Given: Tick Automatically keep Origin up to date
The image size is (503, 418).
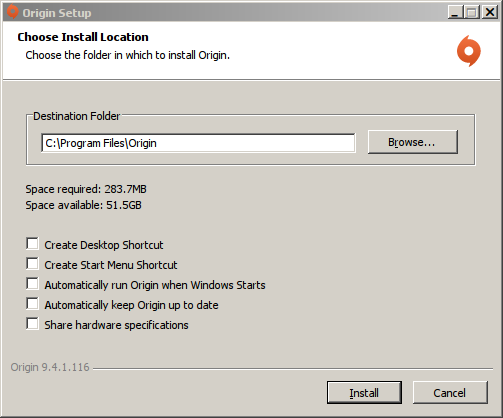Looking at the screenshot, I should tap(32, 304).
